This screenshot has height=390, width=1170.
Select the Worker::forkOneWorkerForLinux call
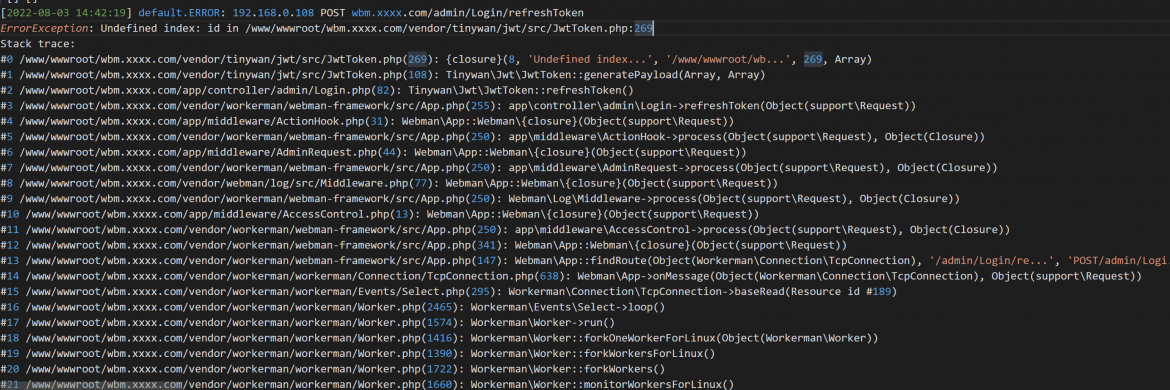click(675, 339)
